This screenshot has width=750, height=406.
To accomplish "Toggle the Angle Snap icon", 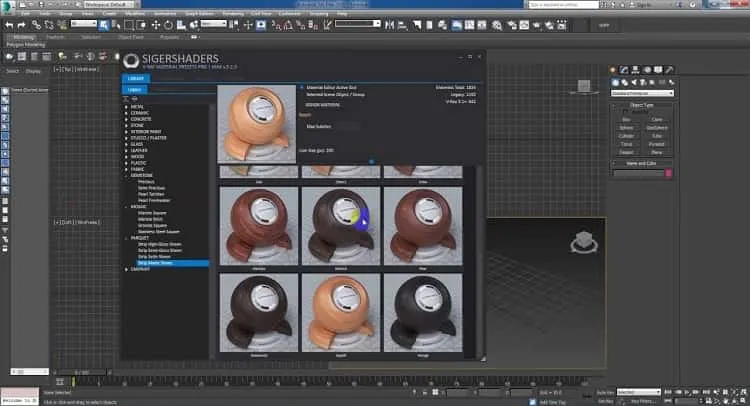I will (288, 25).
